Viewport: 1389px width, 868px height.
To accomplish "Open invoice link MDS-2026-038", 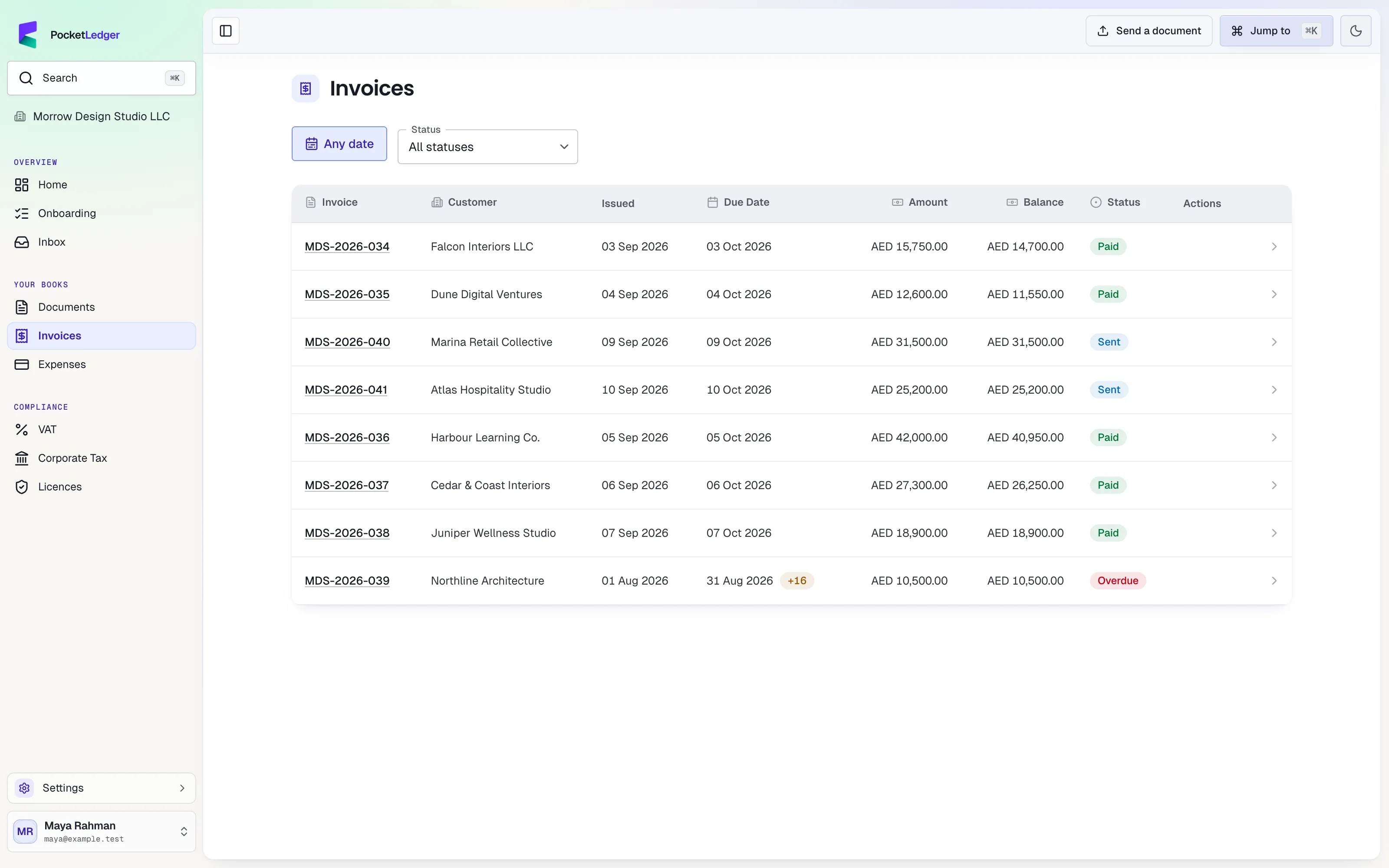I will tap(347, 533).
